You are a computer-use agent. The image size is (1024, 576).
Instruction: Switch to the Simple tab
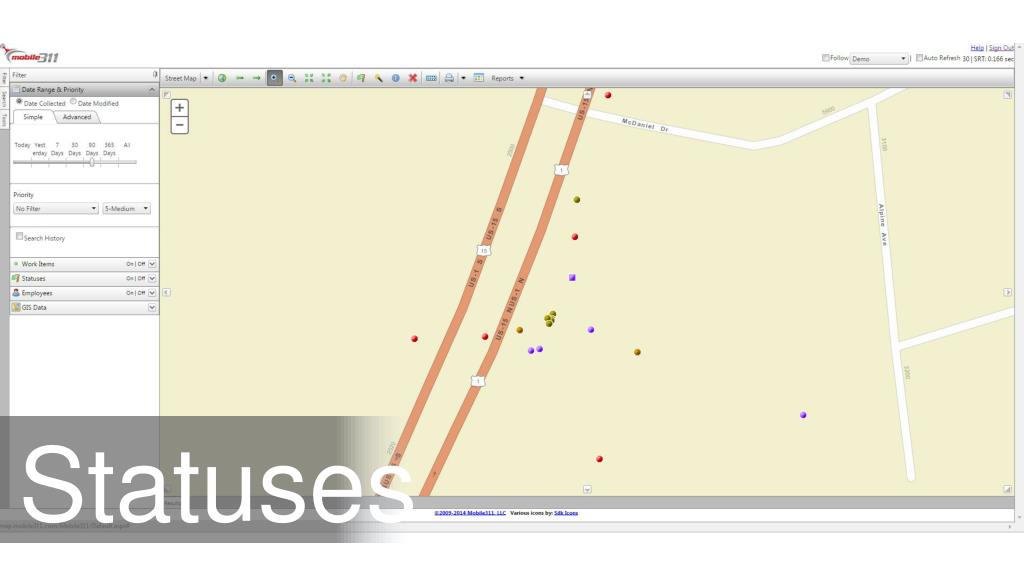(33, 117)
